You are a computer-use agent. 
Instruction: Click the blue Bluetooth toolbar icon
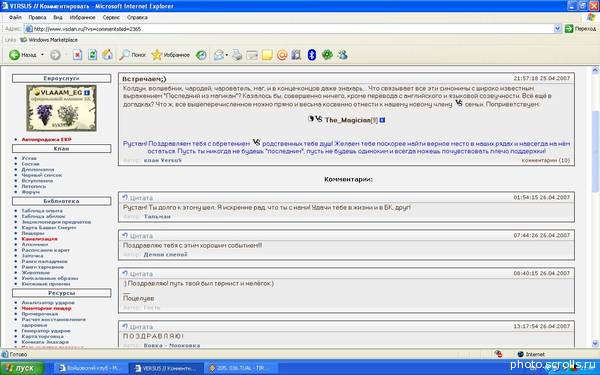312,55
